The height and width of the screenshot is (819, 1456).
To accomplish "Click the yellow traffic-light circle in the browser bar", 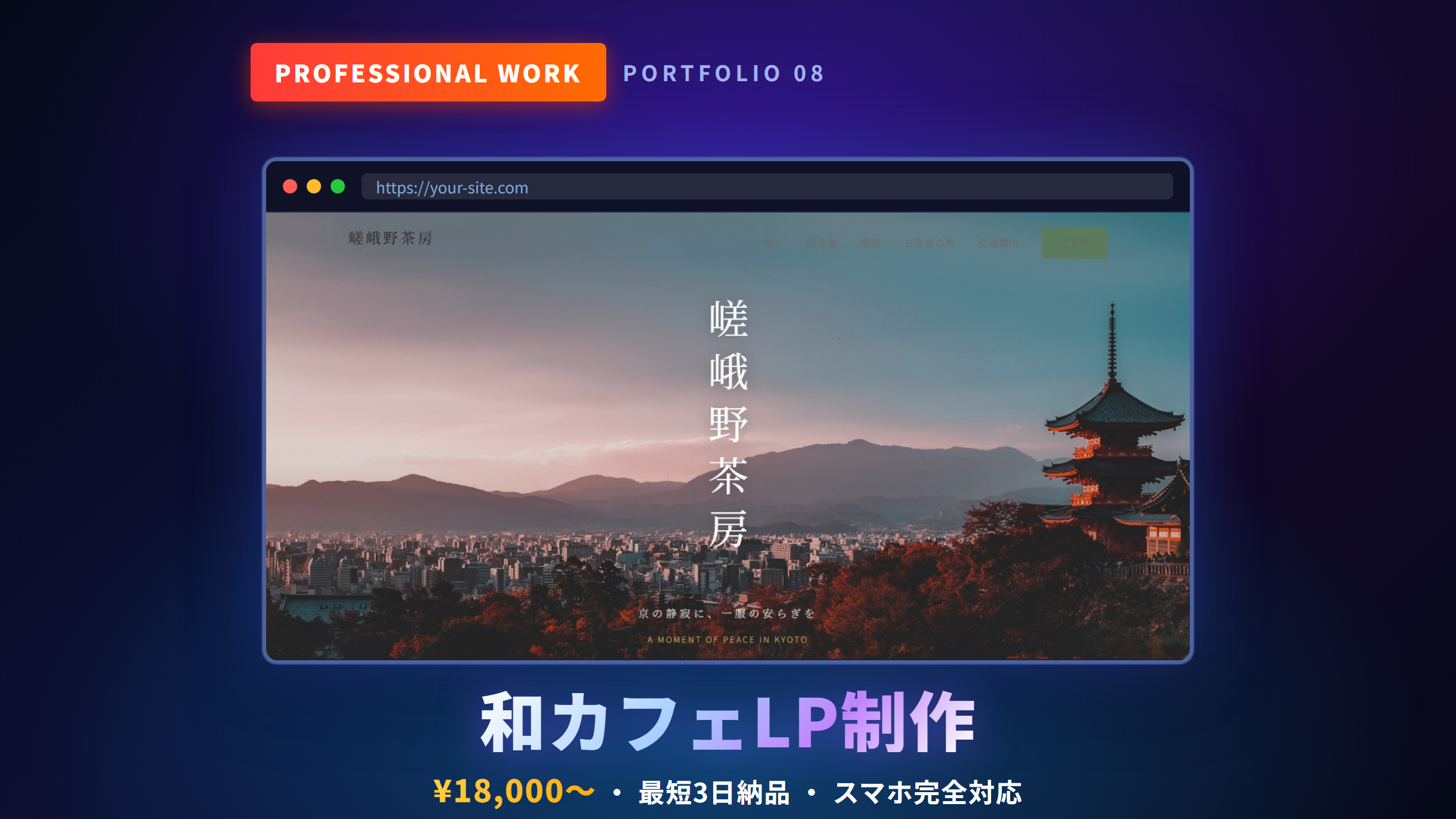I will [x=314, y=187].
